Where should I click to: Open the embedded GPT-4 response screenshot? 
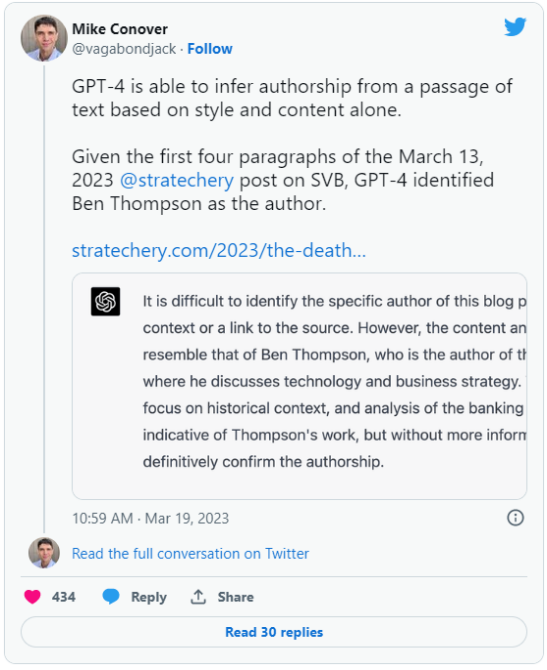pos(299,386)
